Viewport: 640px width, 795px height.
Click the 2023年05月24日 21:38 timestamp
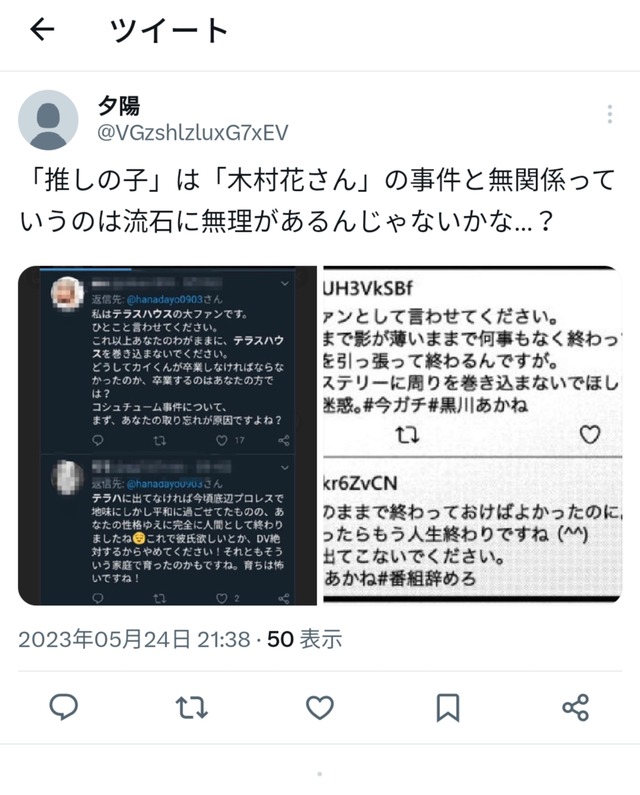click(134, 639)
